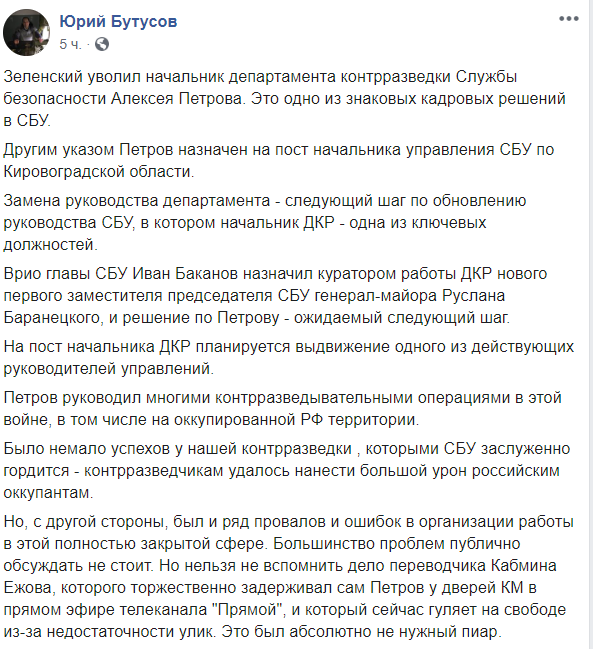The width and height of the screenshot is (593, 649).
Task: Click the paragraph starting 'На пост начальника ДКР'
Action: [x=289, y=357]
